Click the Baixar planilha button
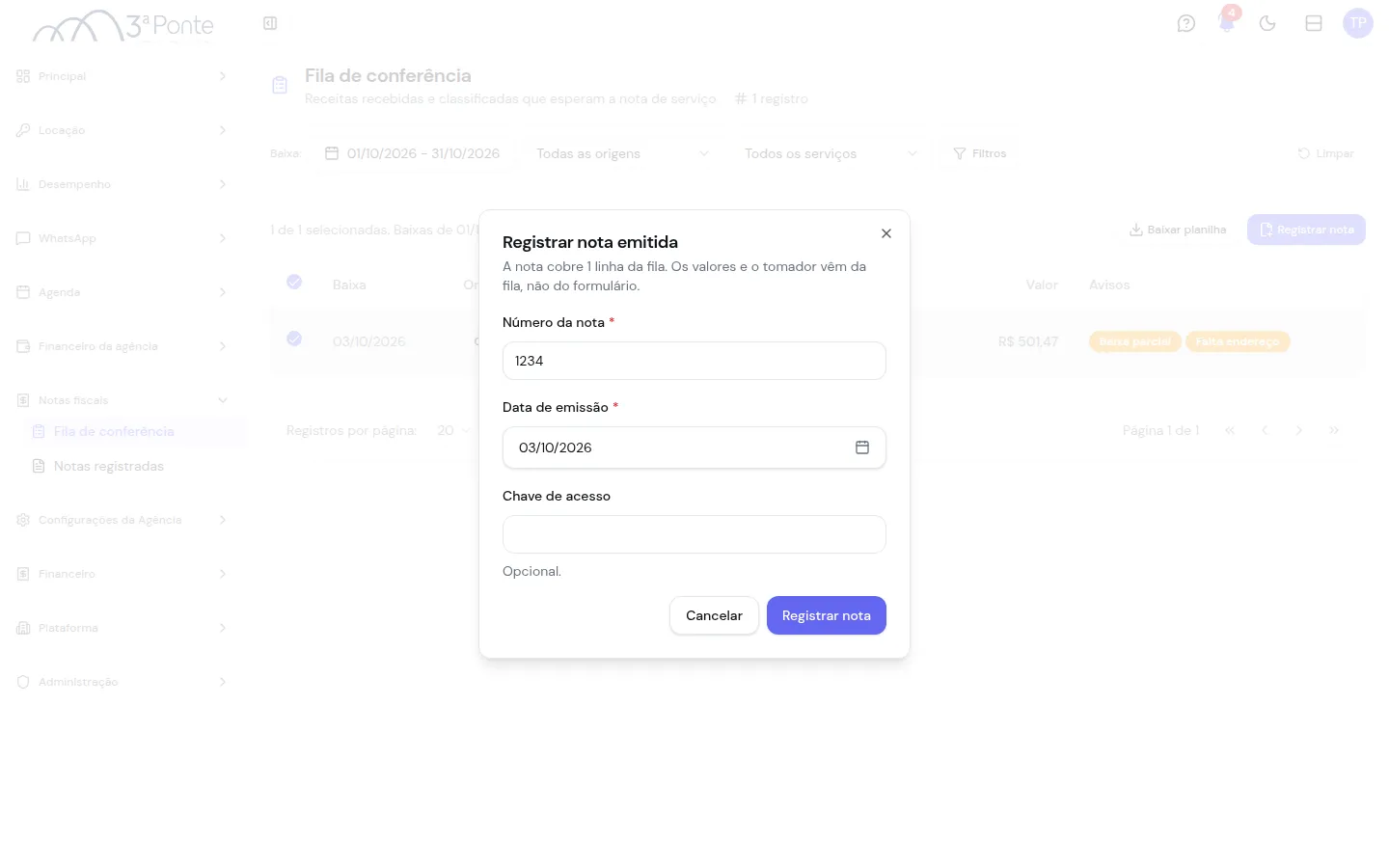1389x868 pixels. point(1178,230)
